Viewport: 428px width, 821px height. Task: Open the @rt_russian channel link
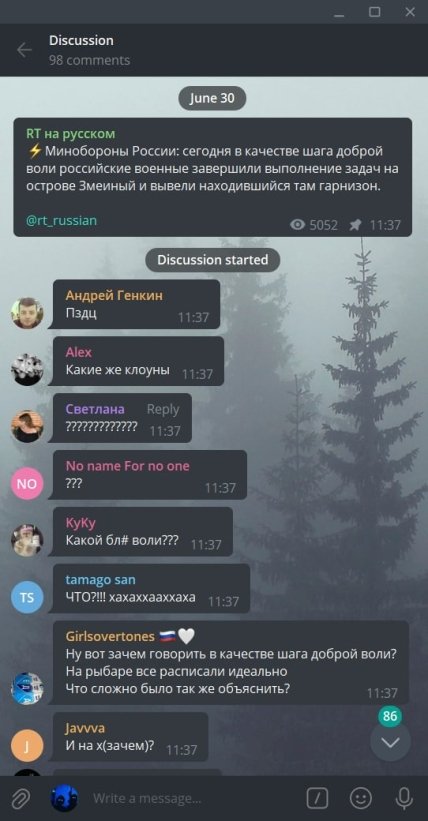pyautogui.click(x=61, y=220)
